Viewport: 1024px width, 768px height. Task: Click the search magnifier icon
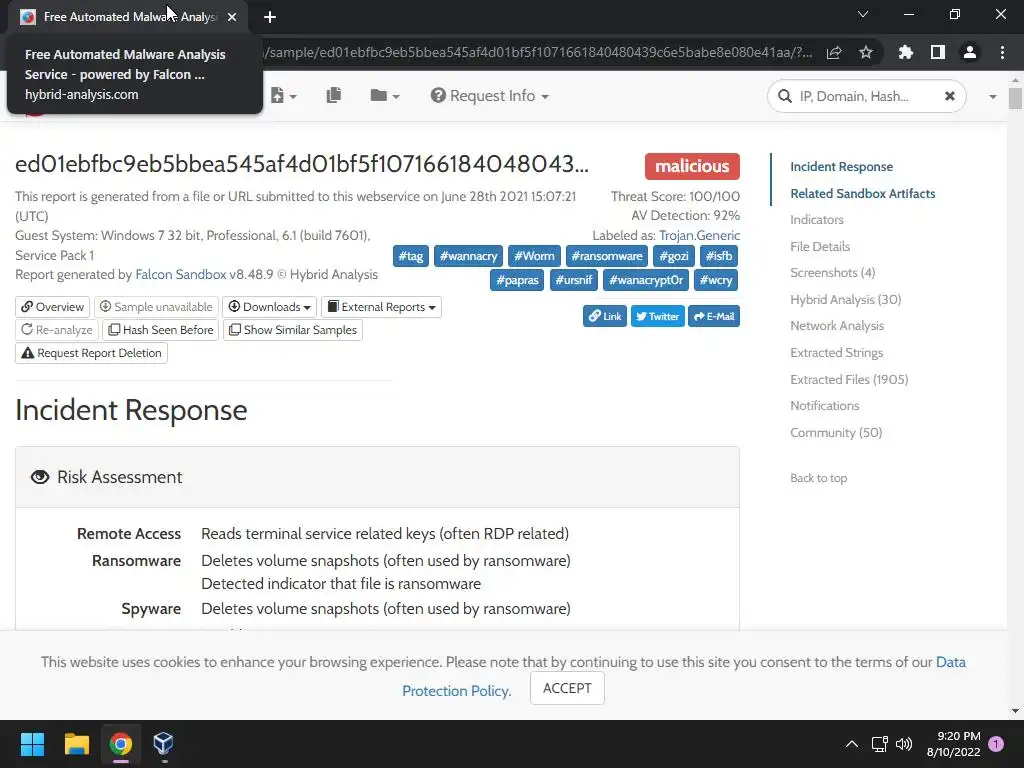coord(784,97)
